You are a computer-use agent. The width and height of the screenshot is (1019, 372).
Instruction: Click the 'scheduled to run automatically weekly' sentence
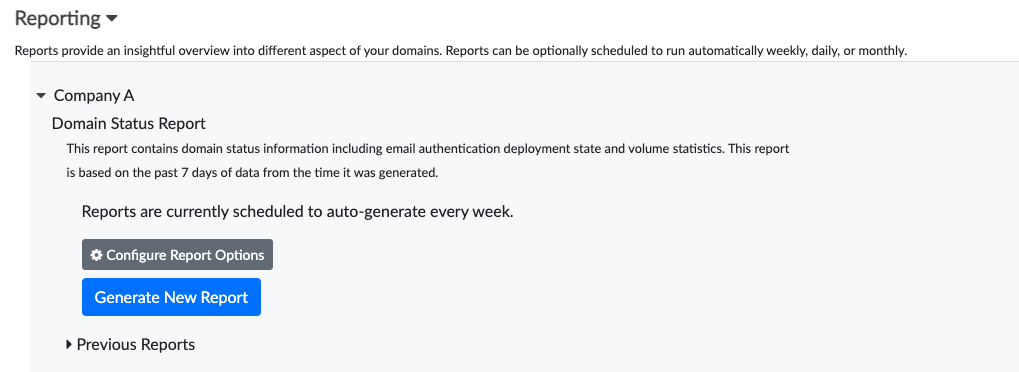coord(675,51)
